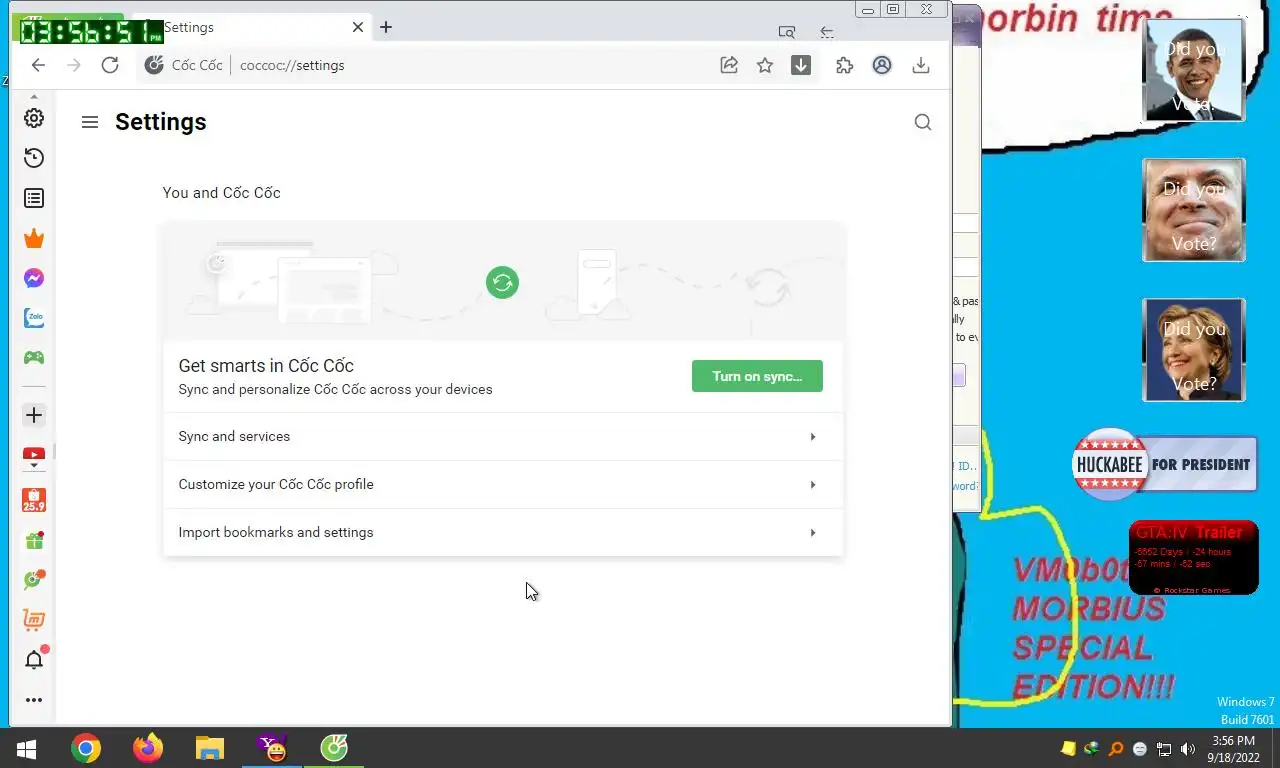Open the green gift box sidebar icon

point(34,540)
